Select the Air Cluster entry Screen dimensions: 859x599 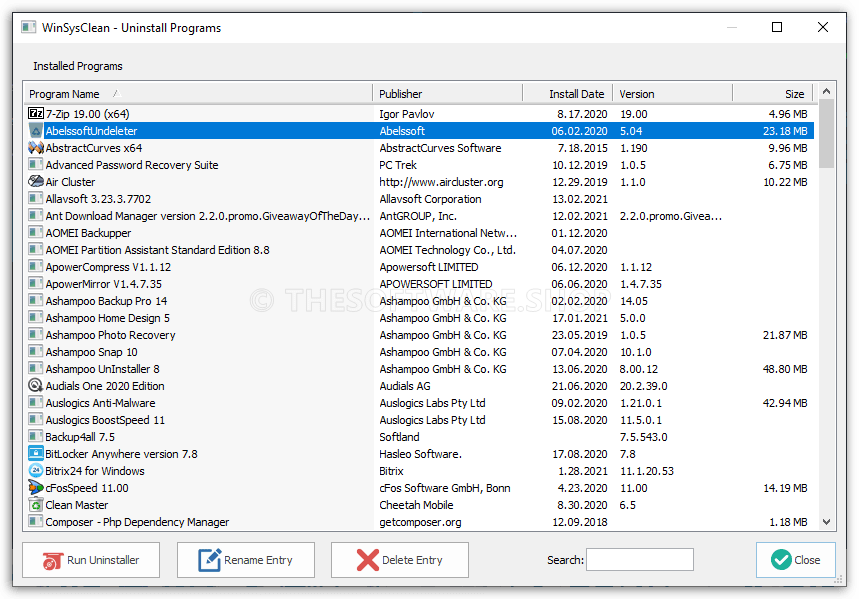coord(421,181)
